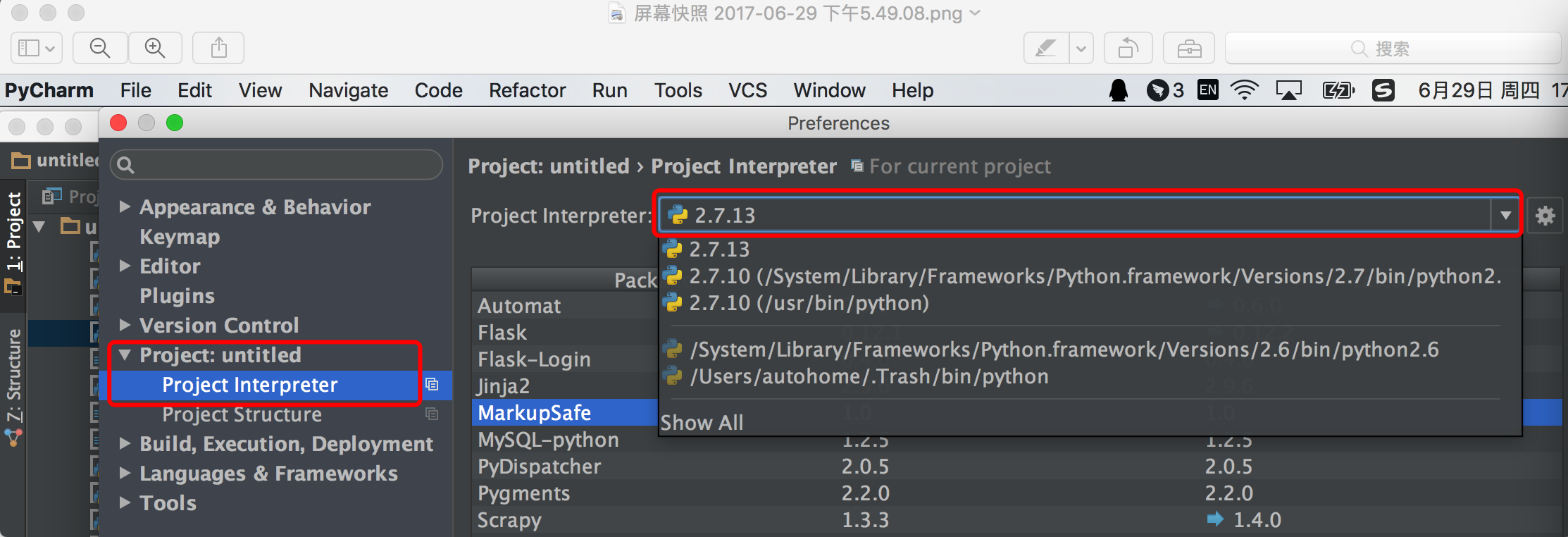Viewport: 1568px width, 537px height.
Task: Open the PyCharm application menu
Action: click(x=49, y=90)
